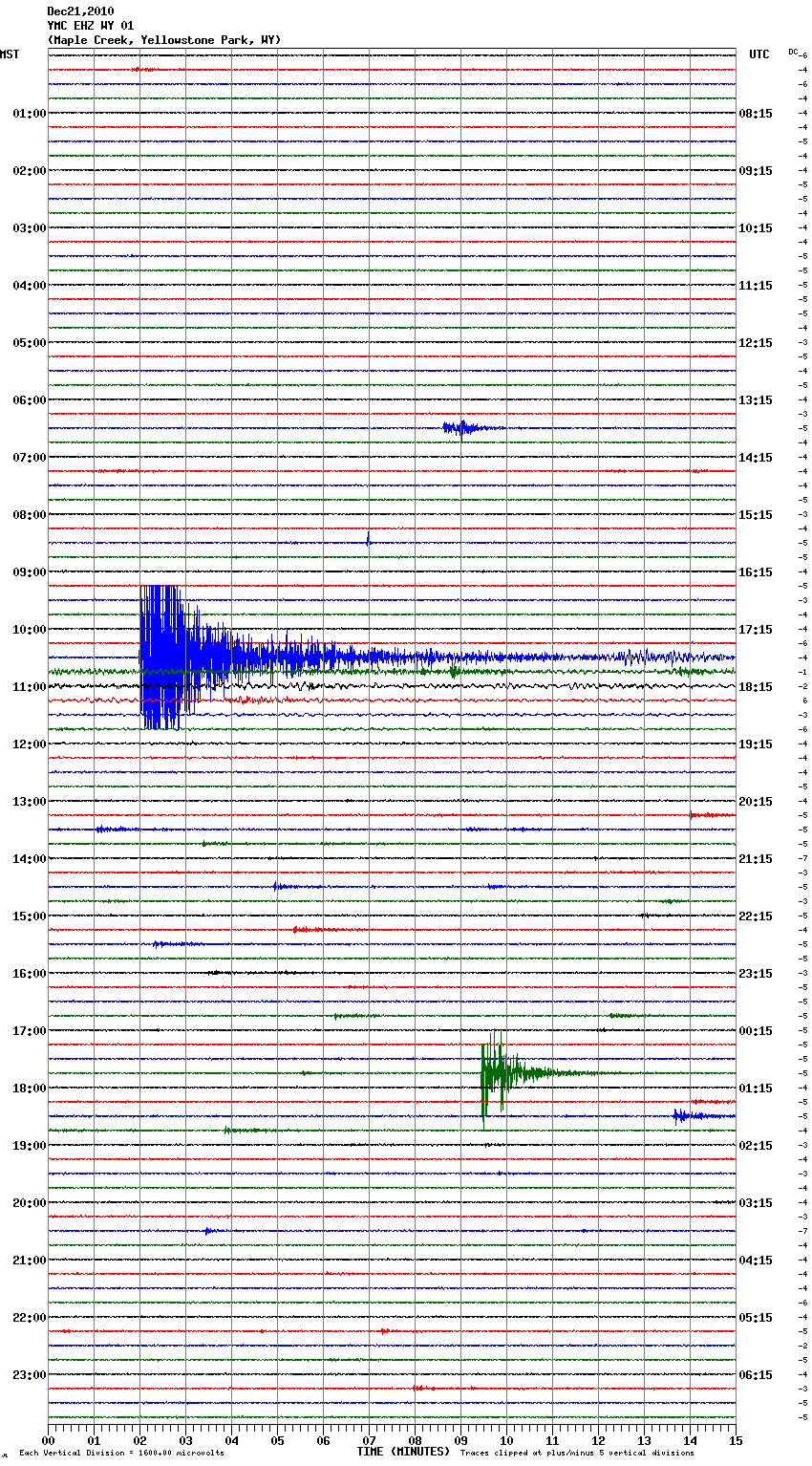The image size is (812, 1466).
Task: Click the 06:15 UTC time label
Action: pos(756,1375)
